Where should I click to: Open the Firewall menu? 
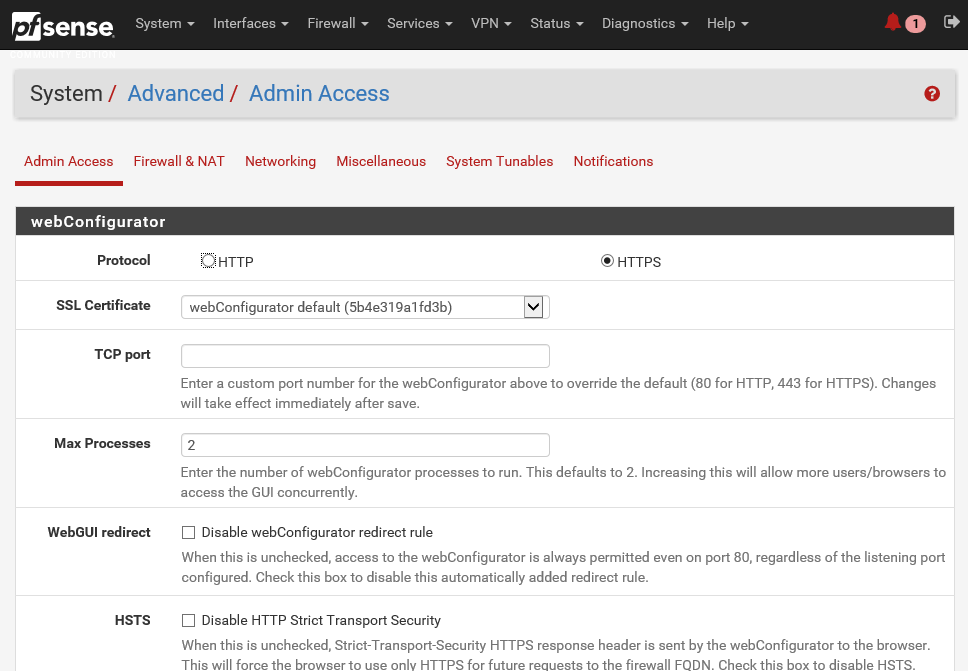click(x=337, y=22)
